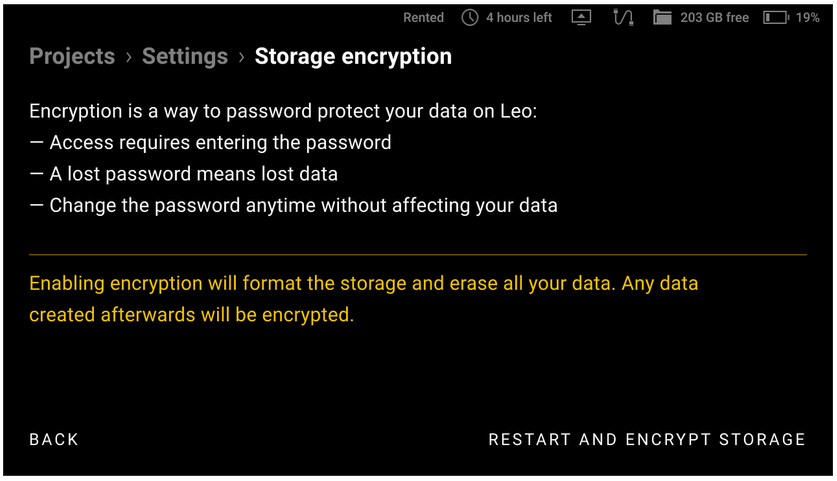Click the battery level icon
The image size is (837, 481).
pos(775,18)
